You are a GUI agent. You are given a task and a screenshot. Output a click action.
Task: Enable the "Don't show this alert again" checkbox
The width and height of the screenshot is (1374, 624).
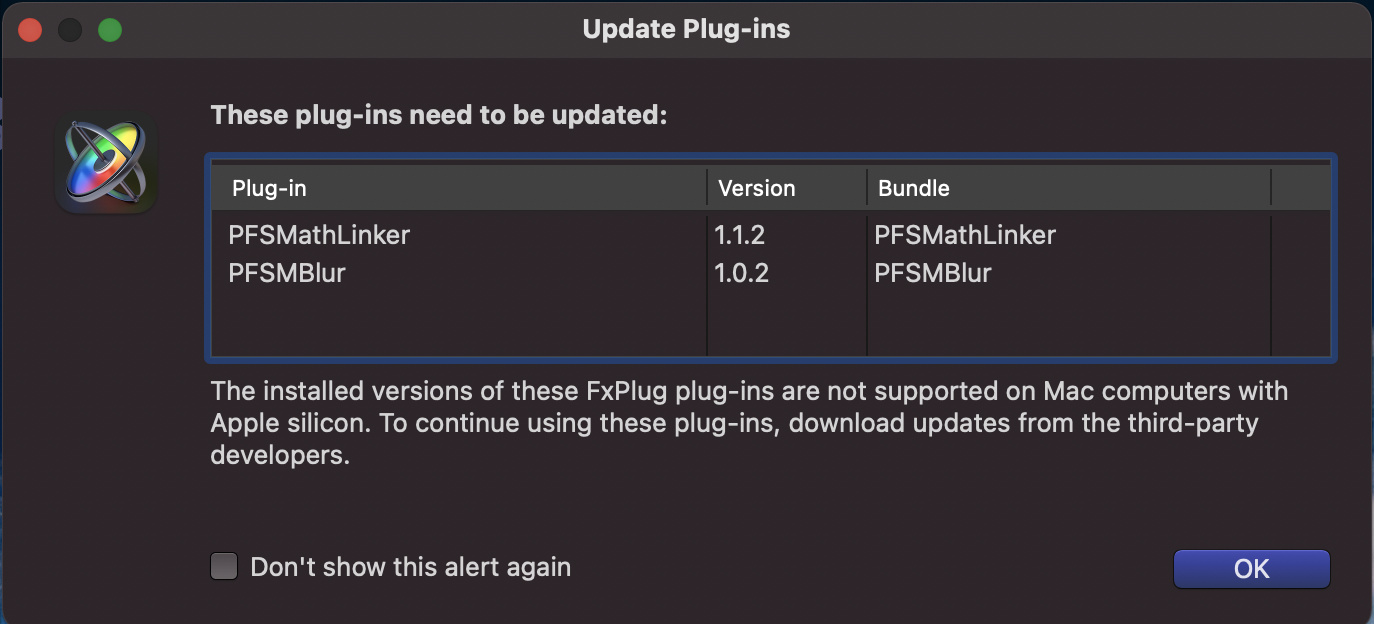tap(224, 567)
